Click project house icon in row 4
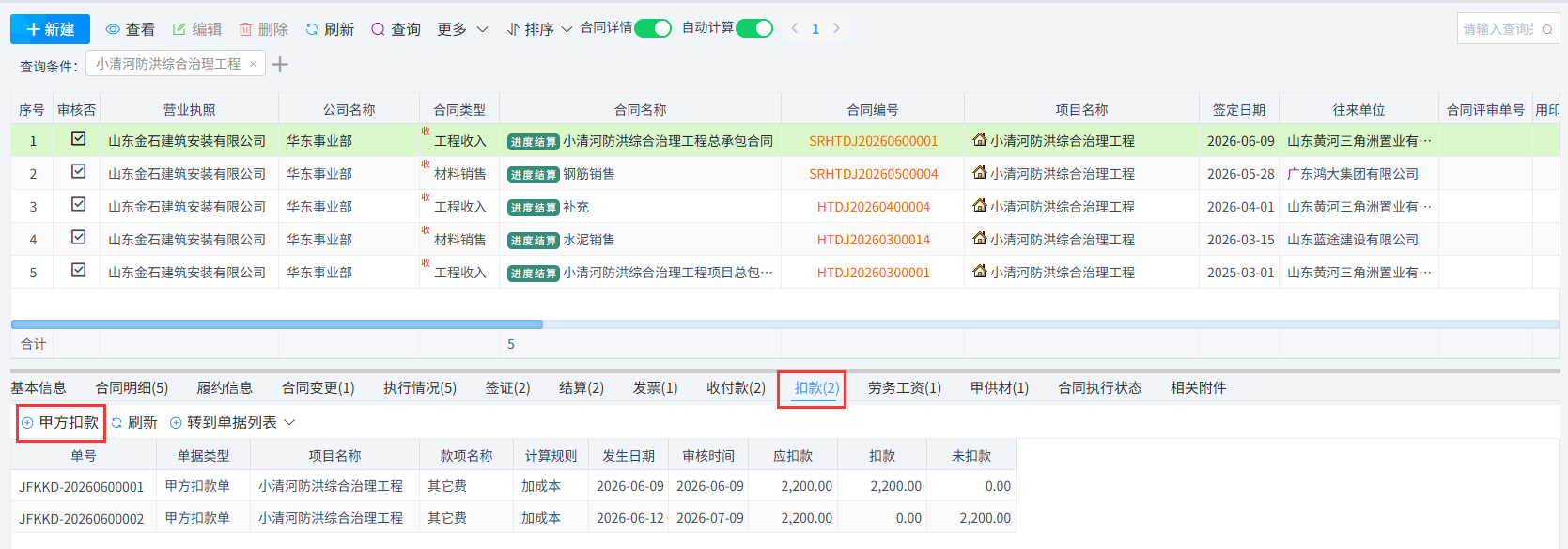 980,238
